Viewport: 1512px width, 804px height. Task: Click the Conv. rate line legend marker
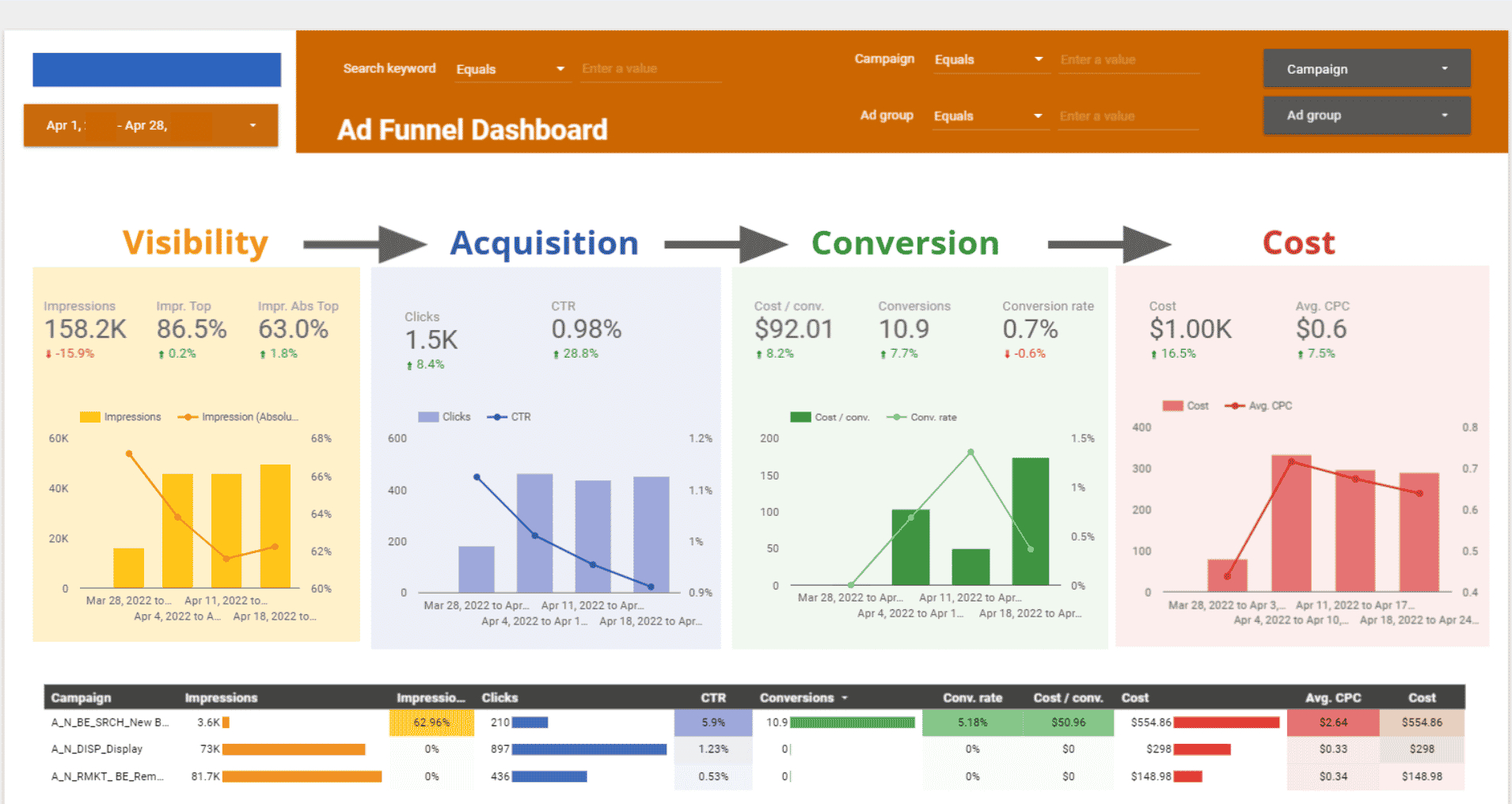tap(895, 417)
